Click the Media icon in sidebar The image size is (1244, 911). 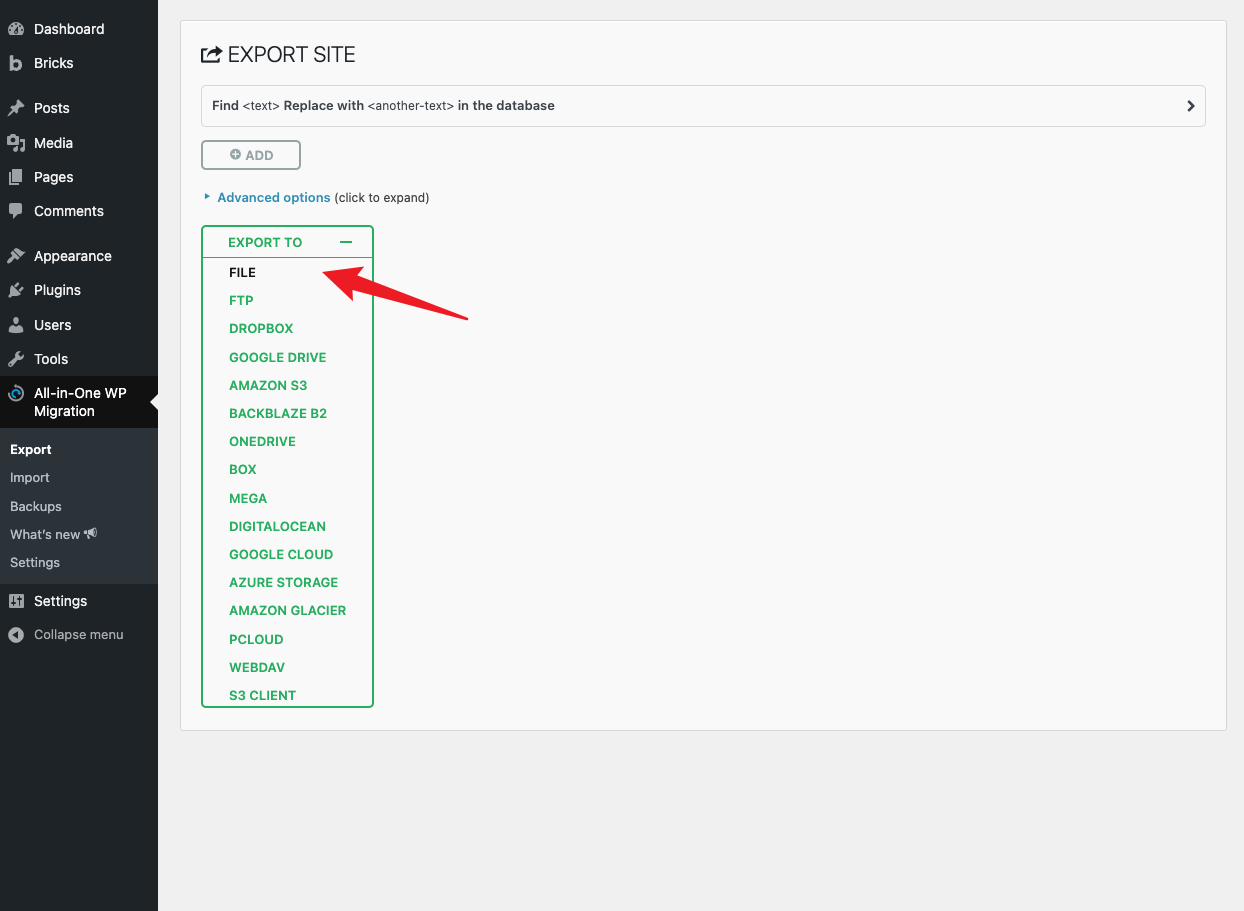[x=16, y=143]
